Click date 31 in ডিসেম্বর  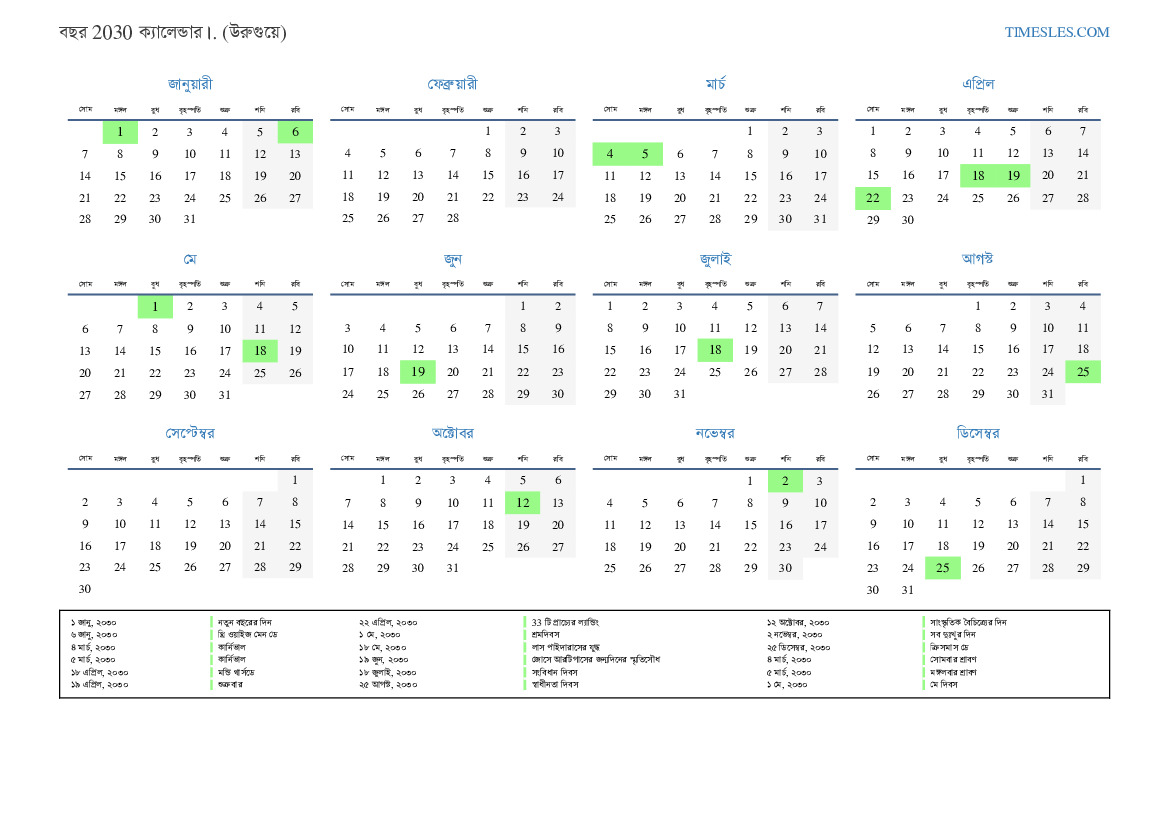coord(907,590)
